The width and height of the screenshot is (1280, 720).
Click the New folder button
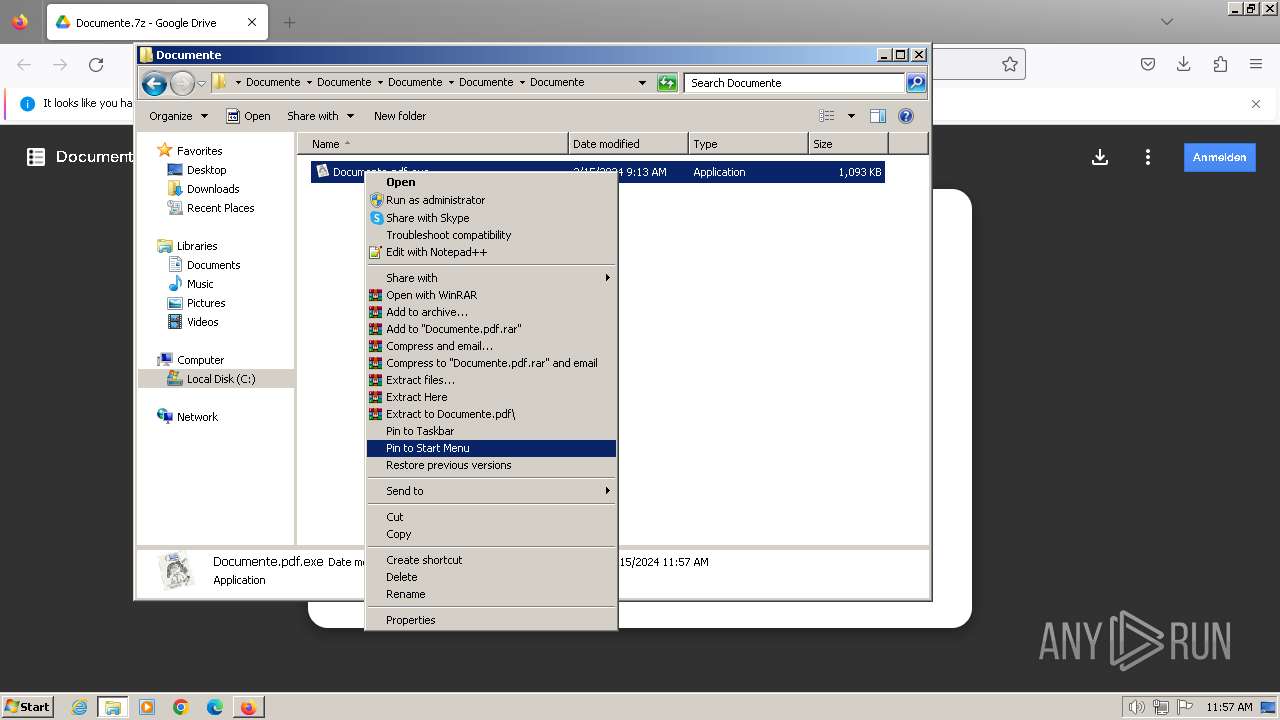[x=400, y=116]
